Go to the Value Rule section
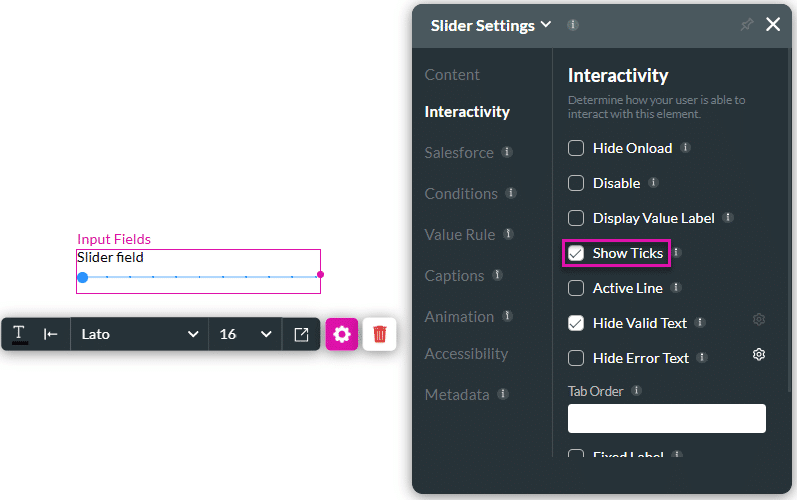This screenshot has height=500, width=797. click(x=459, y=234)
